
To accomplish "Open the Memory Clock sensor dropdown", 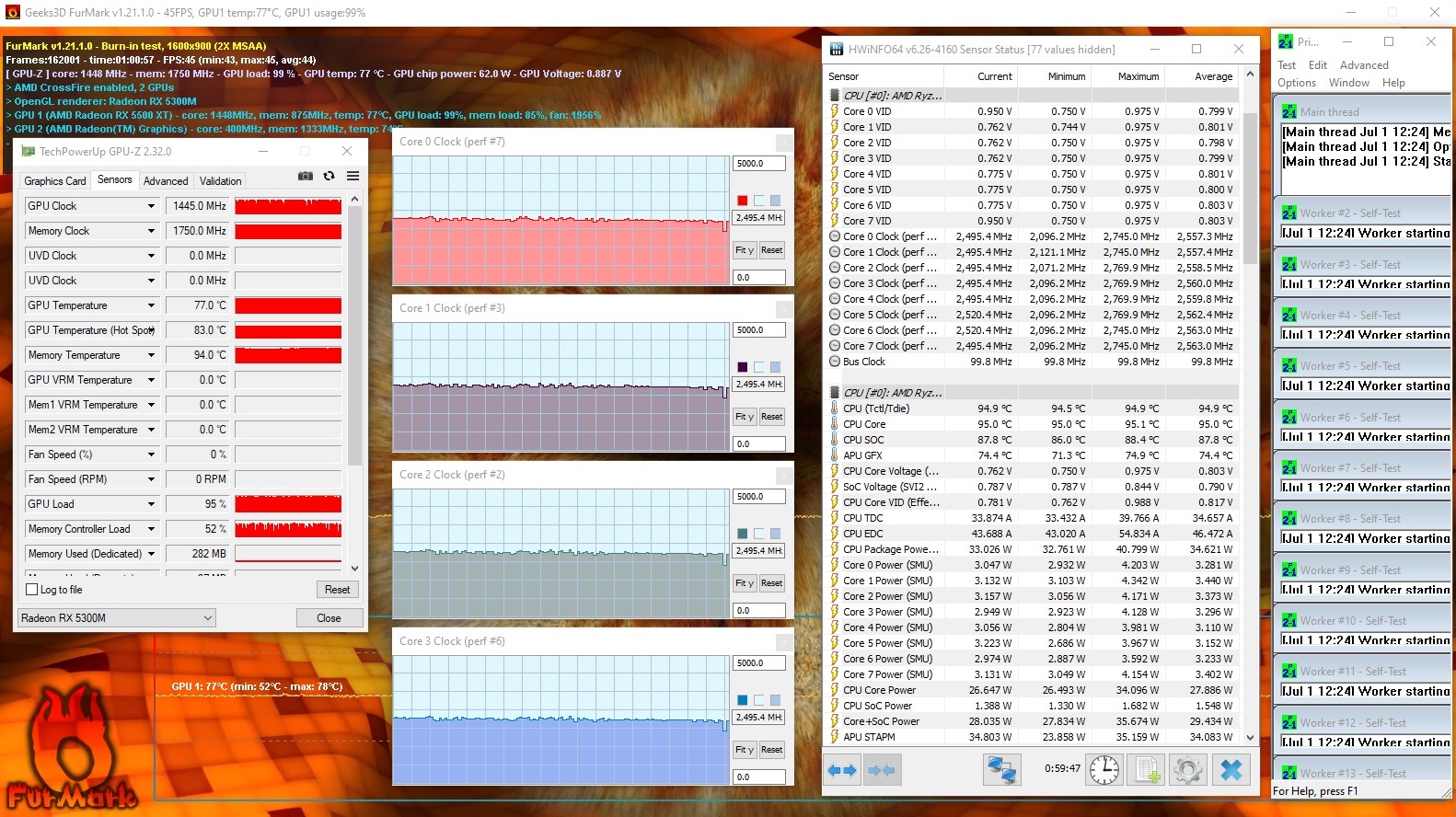I will (x=151, y=231).
